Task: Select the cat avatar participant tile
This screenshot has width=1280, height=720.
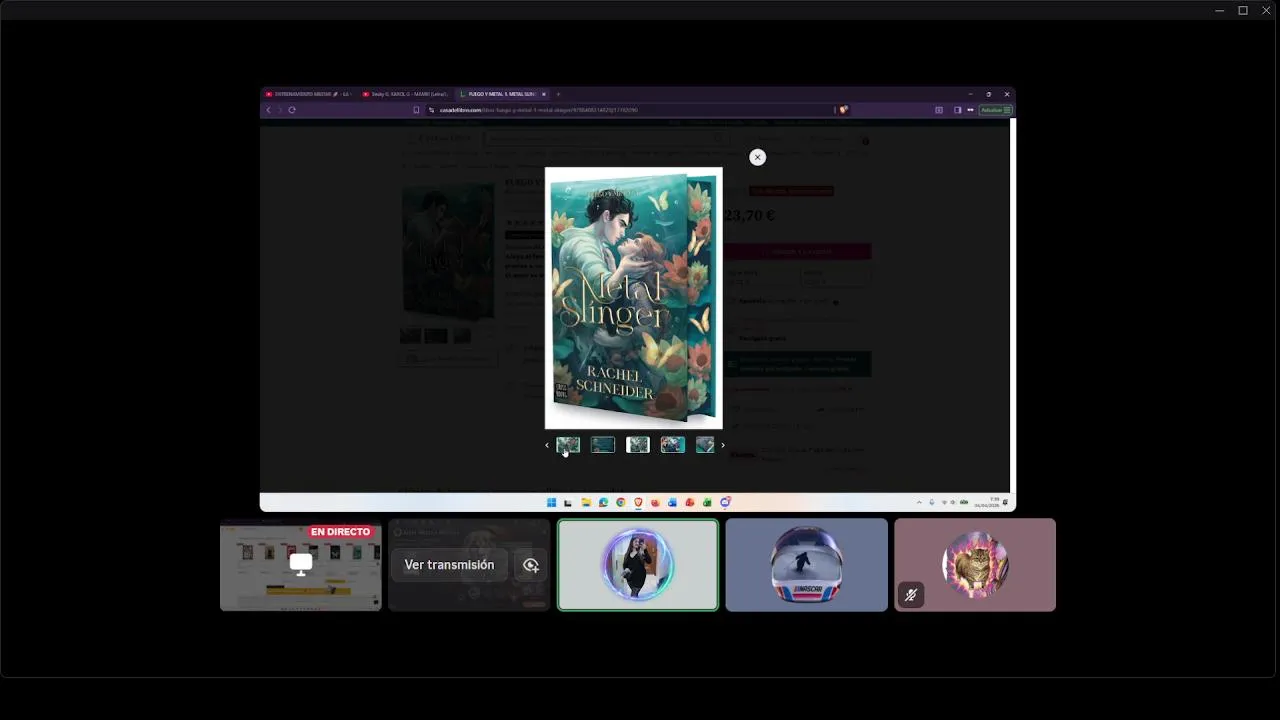Action: 975,565
